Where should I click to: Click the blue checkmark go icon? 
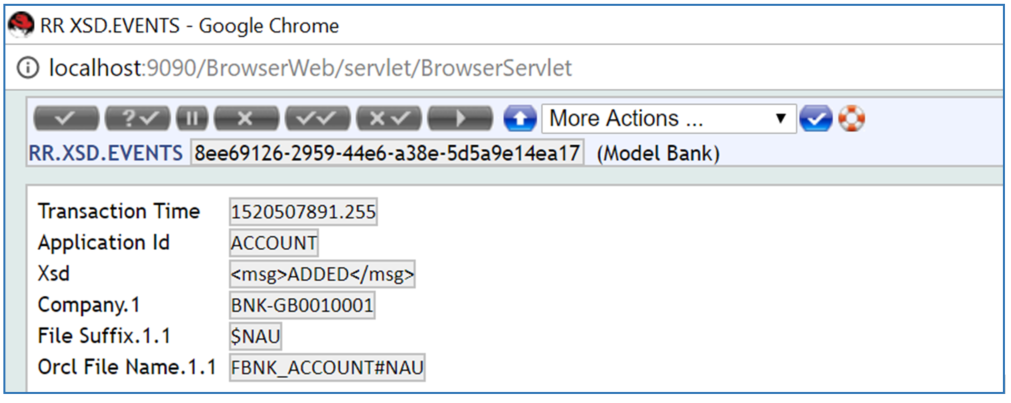816,118
